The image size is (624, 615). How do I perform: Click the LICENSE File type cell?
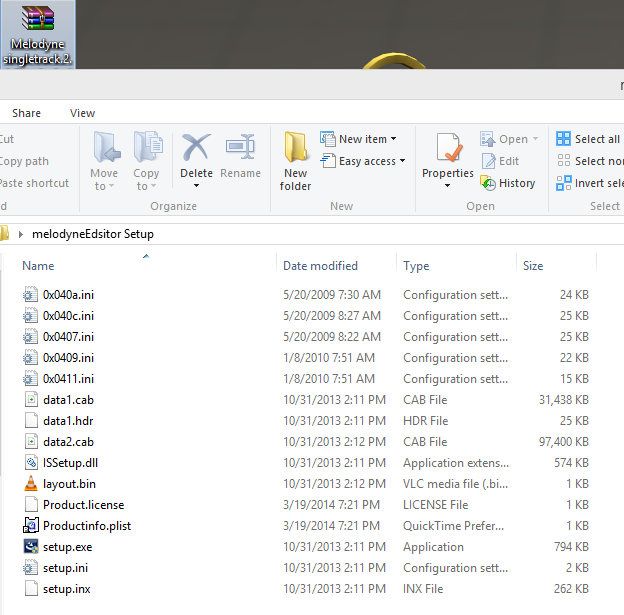[x=435, y=505]
